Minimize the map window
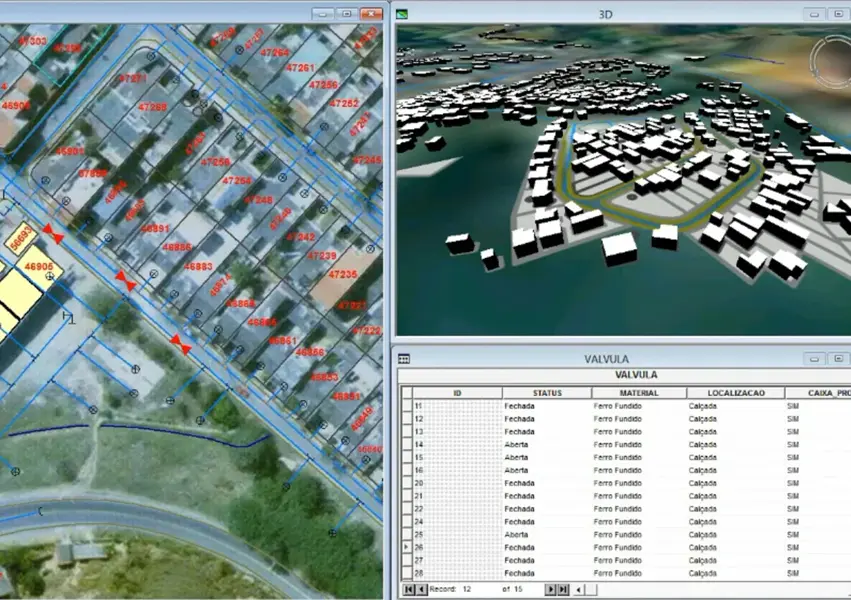Viewport: 851px width, 600px height. [323, 14]
